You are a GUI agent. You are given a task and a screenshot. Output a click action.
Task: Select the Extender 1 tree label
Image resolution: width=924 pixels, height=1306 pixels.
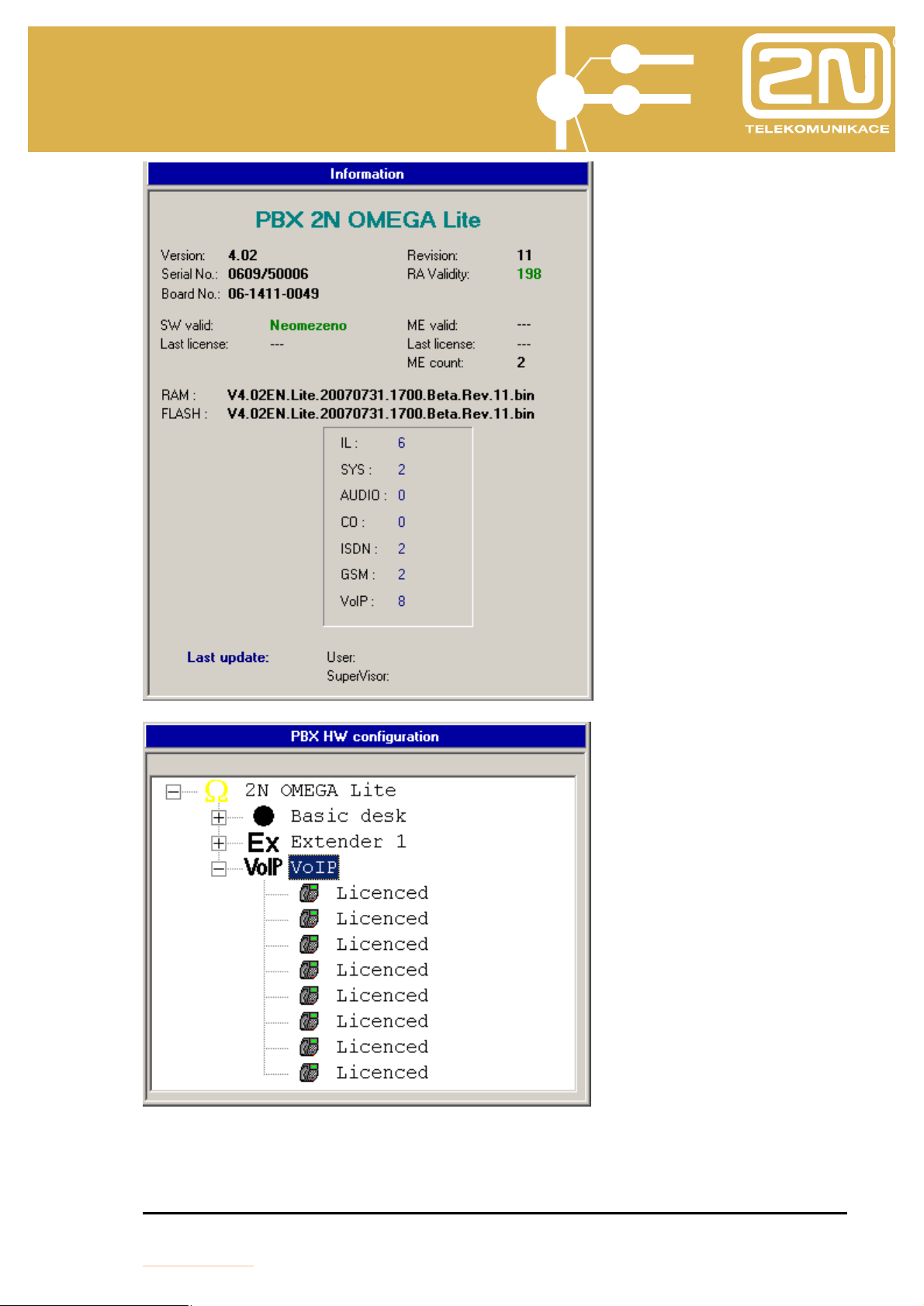348,842
